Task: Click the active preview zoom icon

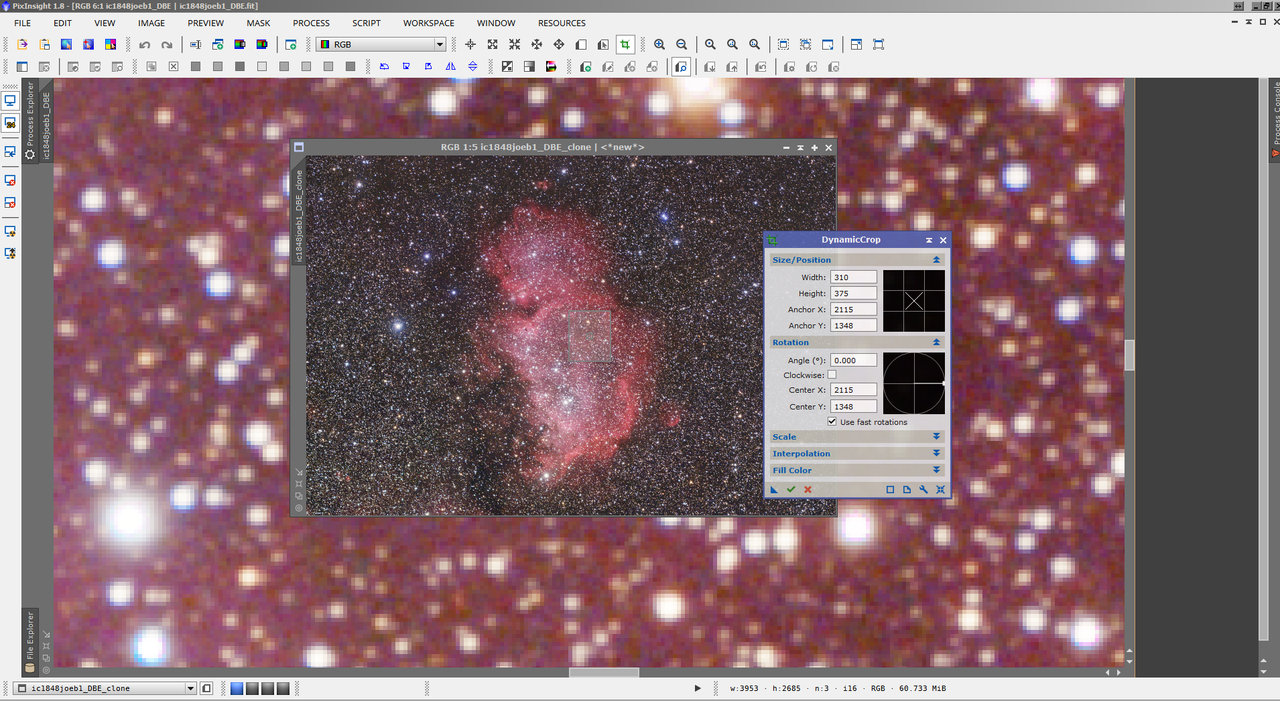Action: 681,67
